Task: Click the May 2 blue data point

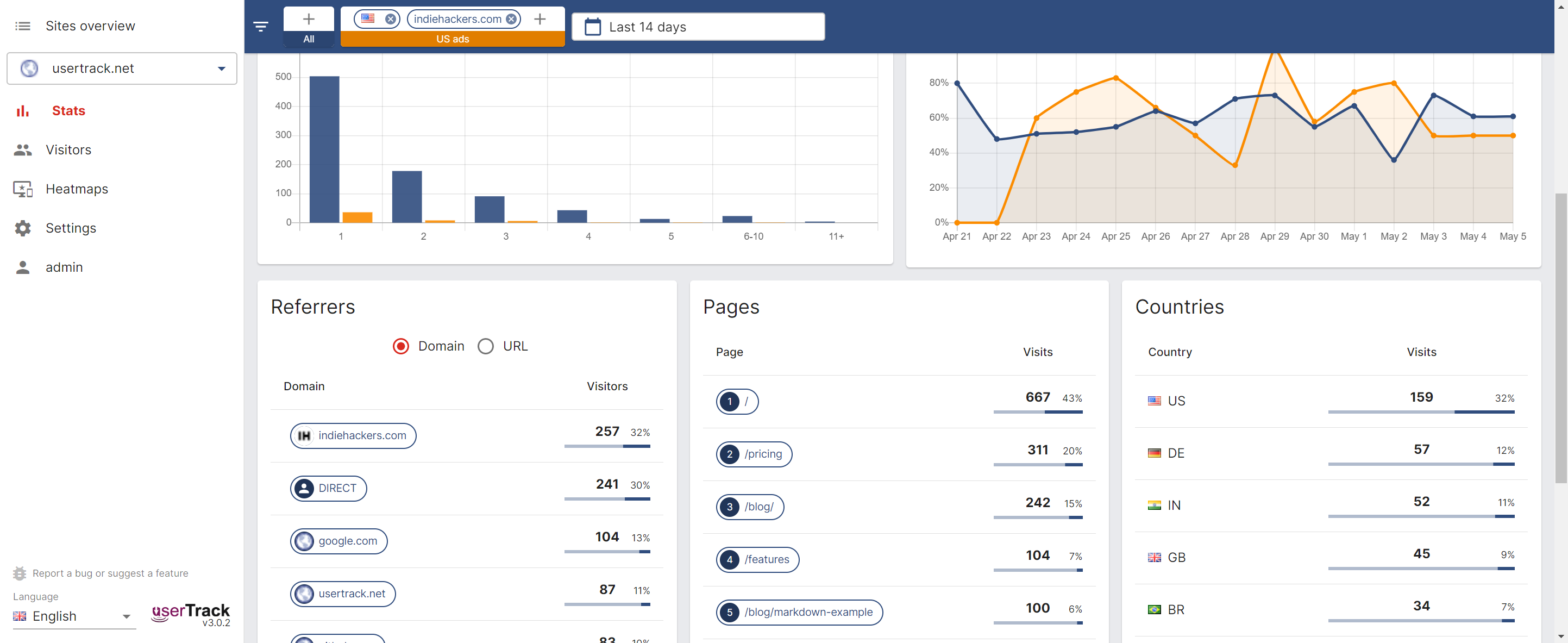Action: tap(1394, 161)
